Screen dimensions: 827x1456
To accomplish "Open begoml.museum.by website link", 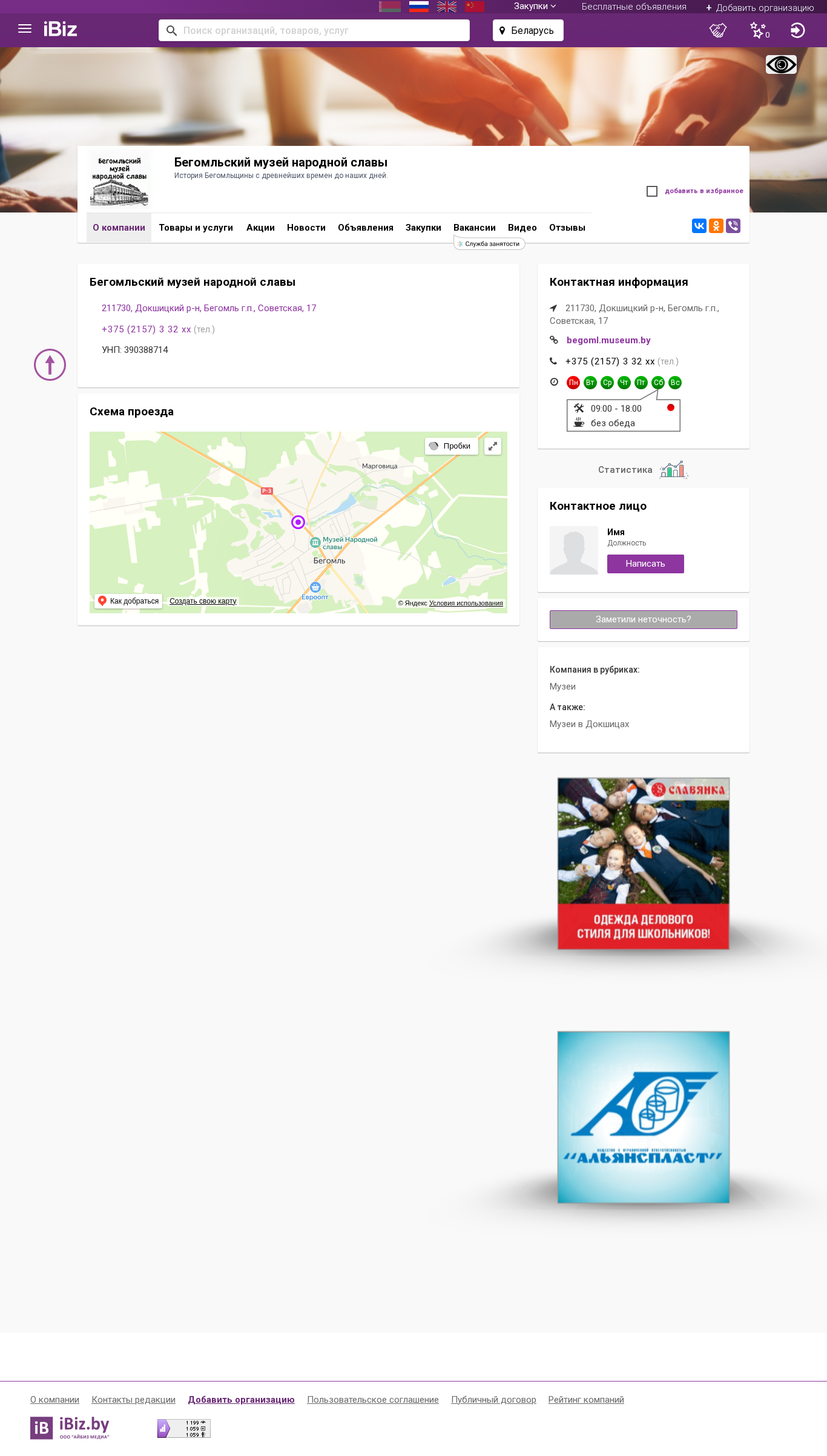I will coord(608,340).
